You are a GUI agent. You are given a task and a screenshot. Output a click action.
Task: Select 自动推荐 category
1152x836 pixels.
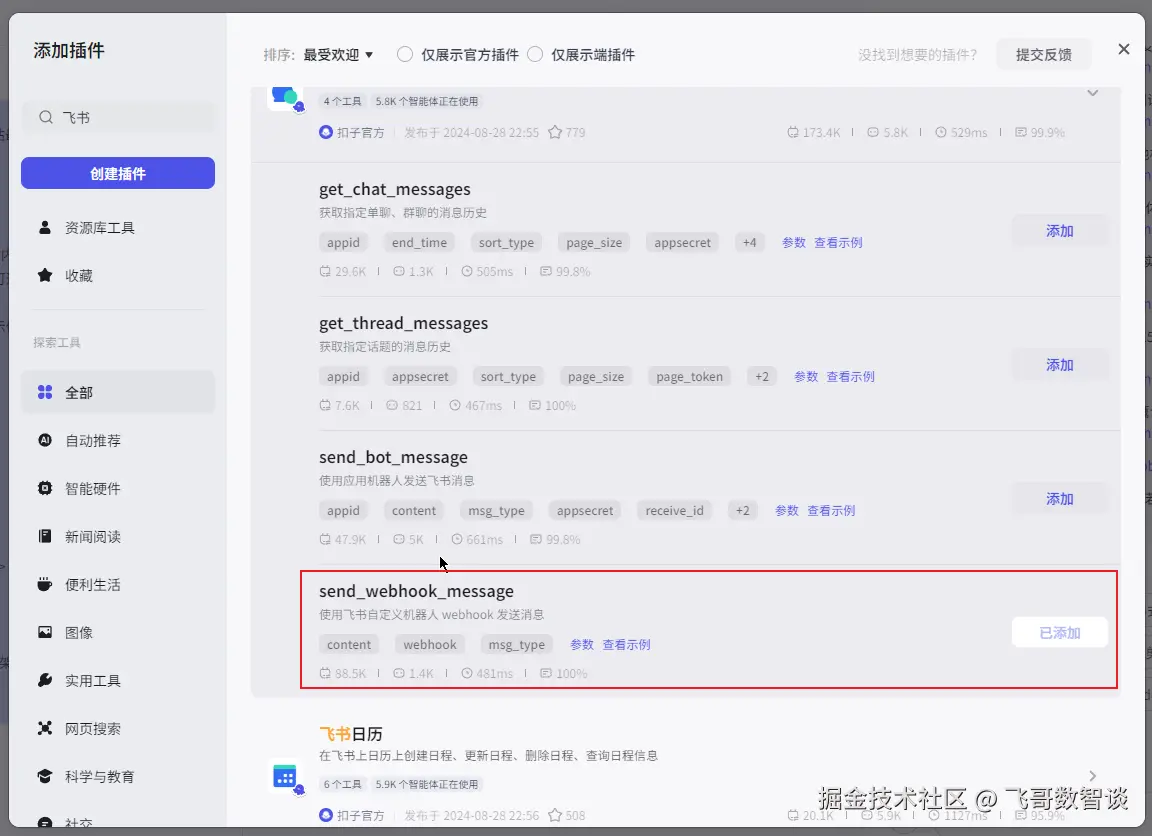pyautogui.click(x=118, y=440)
